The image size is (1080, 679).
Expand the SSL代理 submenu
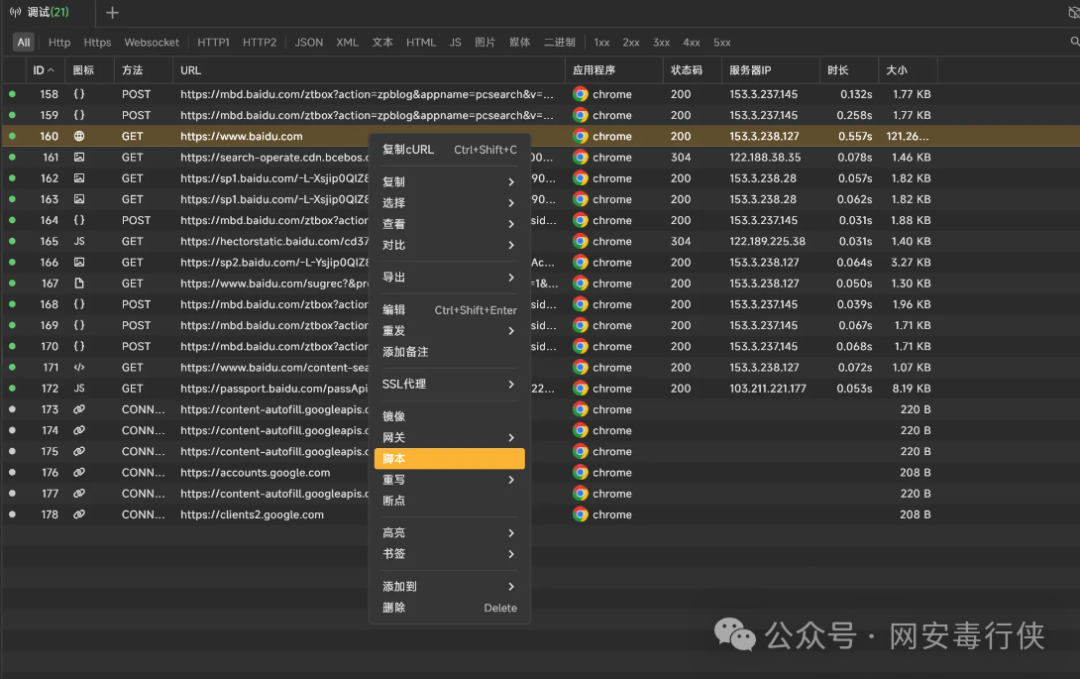tap(449, 384)
